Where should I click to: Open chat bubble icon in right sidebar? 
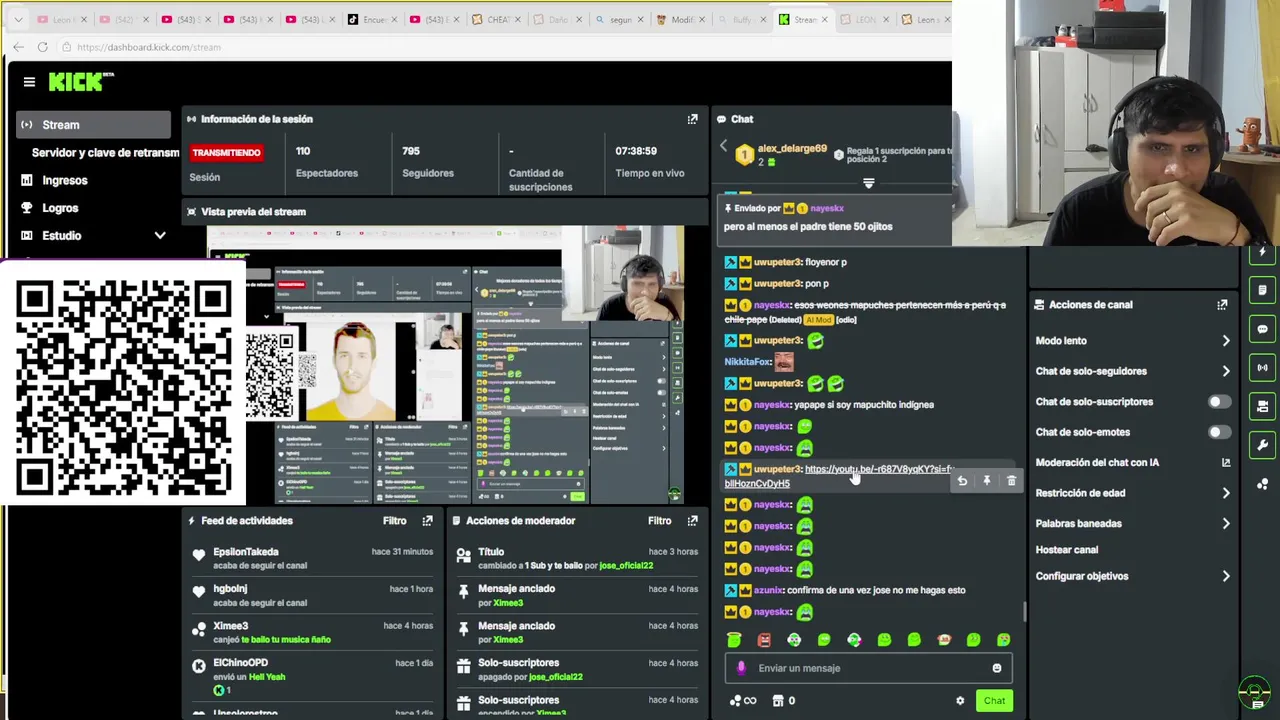pyautogui.click(x=1262, y=329)
